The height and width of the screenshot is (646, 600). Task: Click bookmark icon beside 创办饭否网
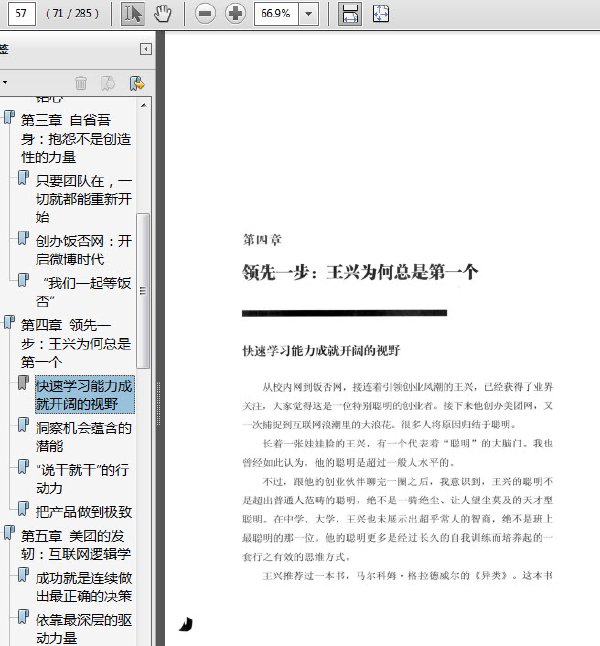tap(23, 238)
